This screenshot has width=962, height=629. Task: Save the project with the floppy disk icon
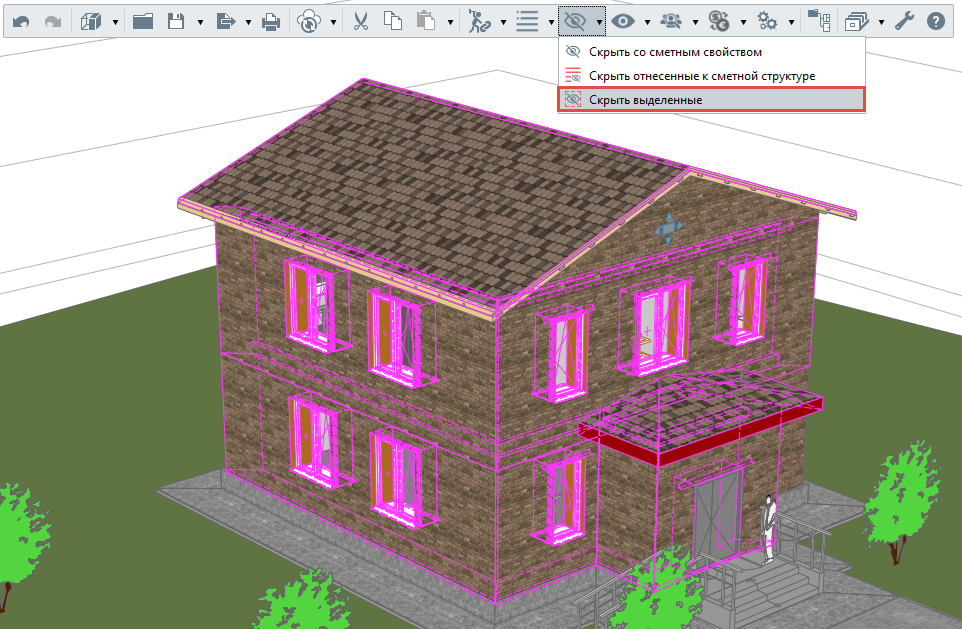(176, 22)
